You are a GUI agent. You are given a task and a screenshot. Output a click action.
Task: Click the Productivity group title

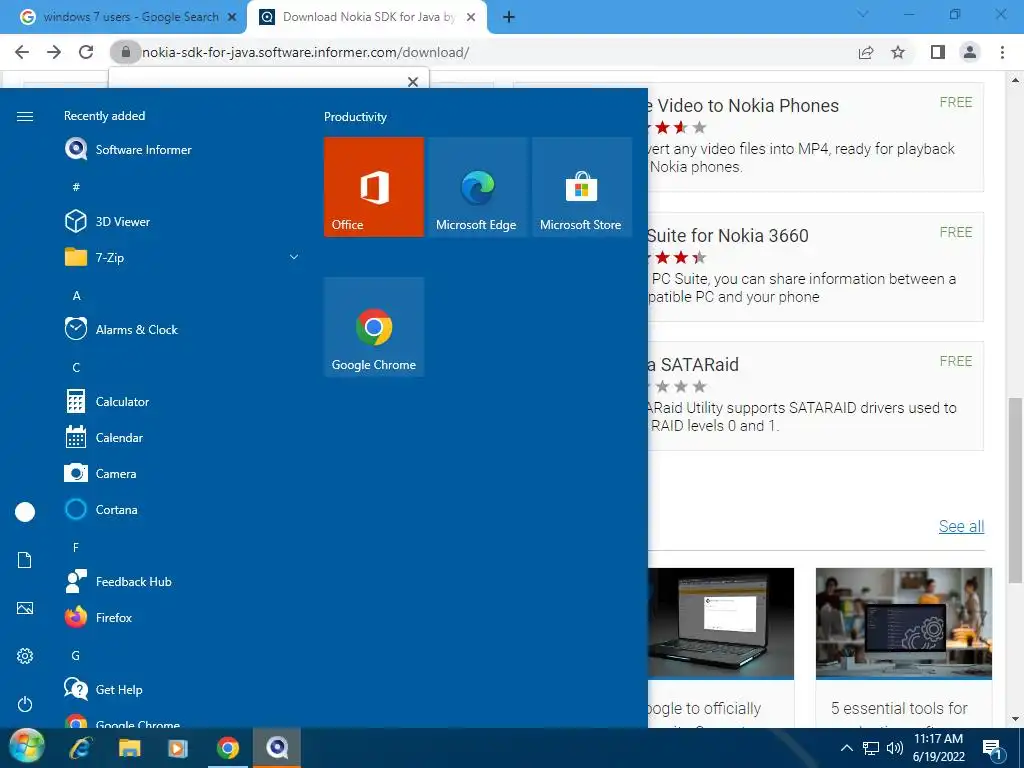pyautogui.click(x=355, y=117)
